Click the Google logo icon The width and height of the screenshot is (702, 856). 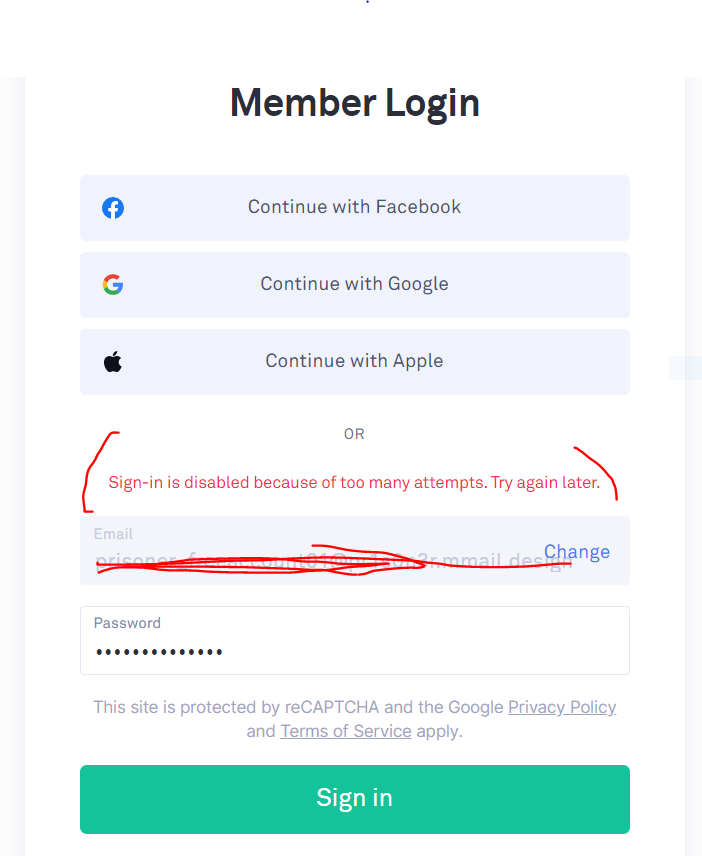pos(113,285)
